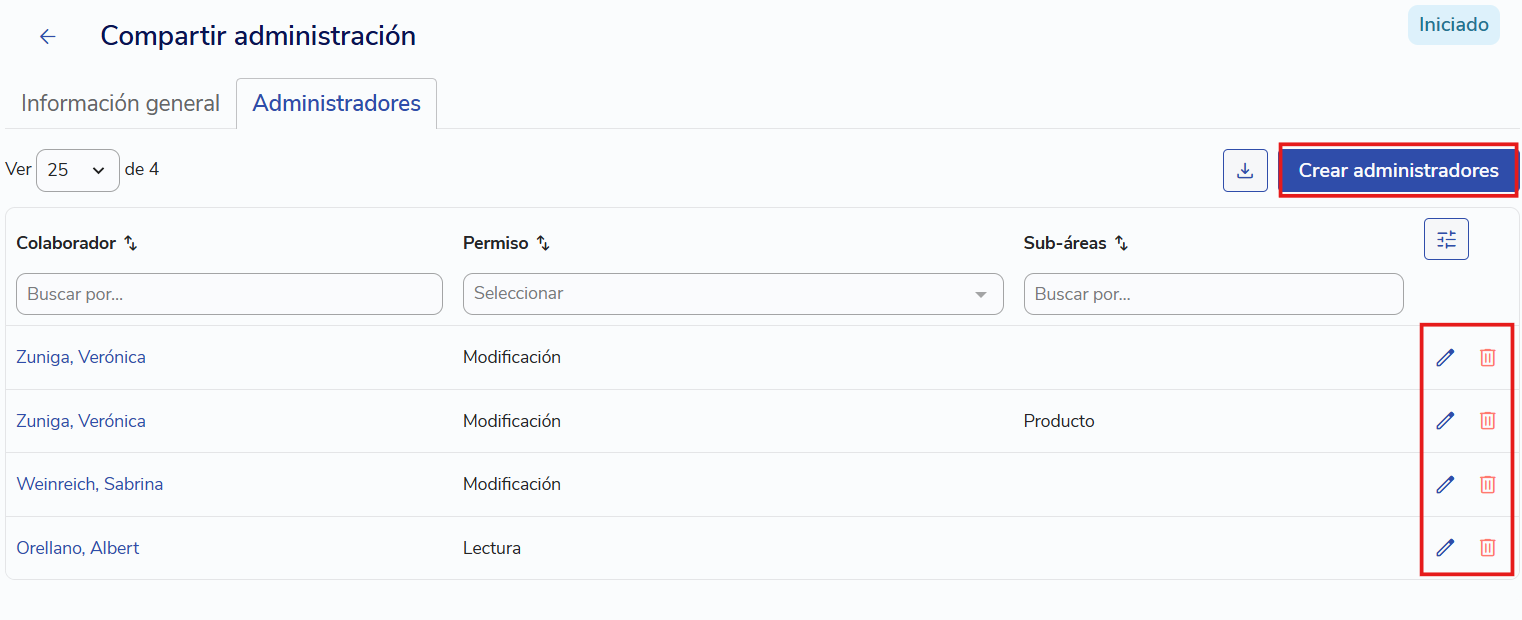Focus the Colaborador search field
The height and width of the screenshot is (620, 1522).
pos(229,294)
